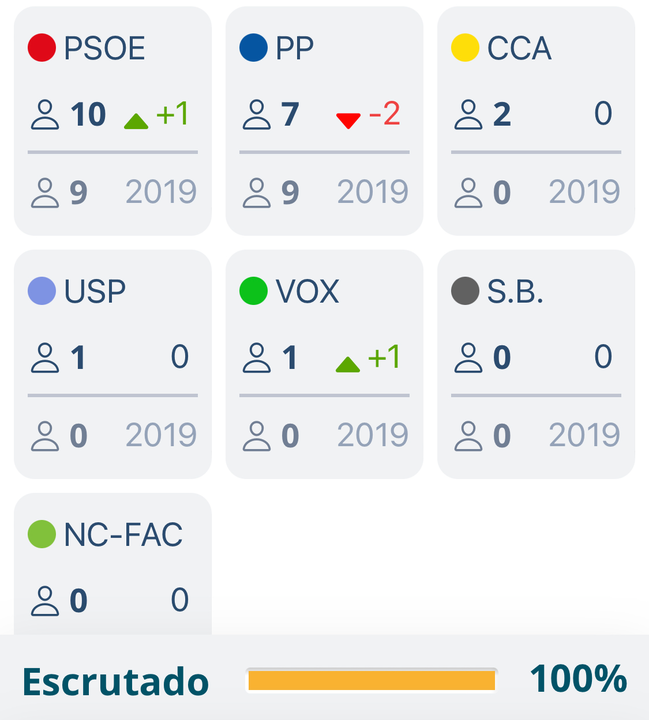
Task: Click PSOE green up arrow indicator
Action: (x=136, y=121)
